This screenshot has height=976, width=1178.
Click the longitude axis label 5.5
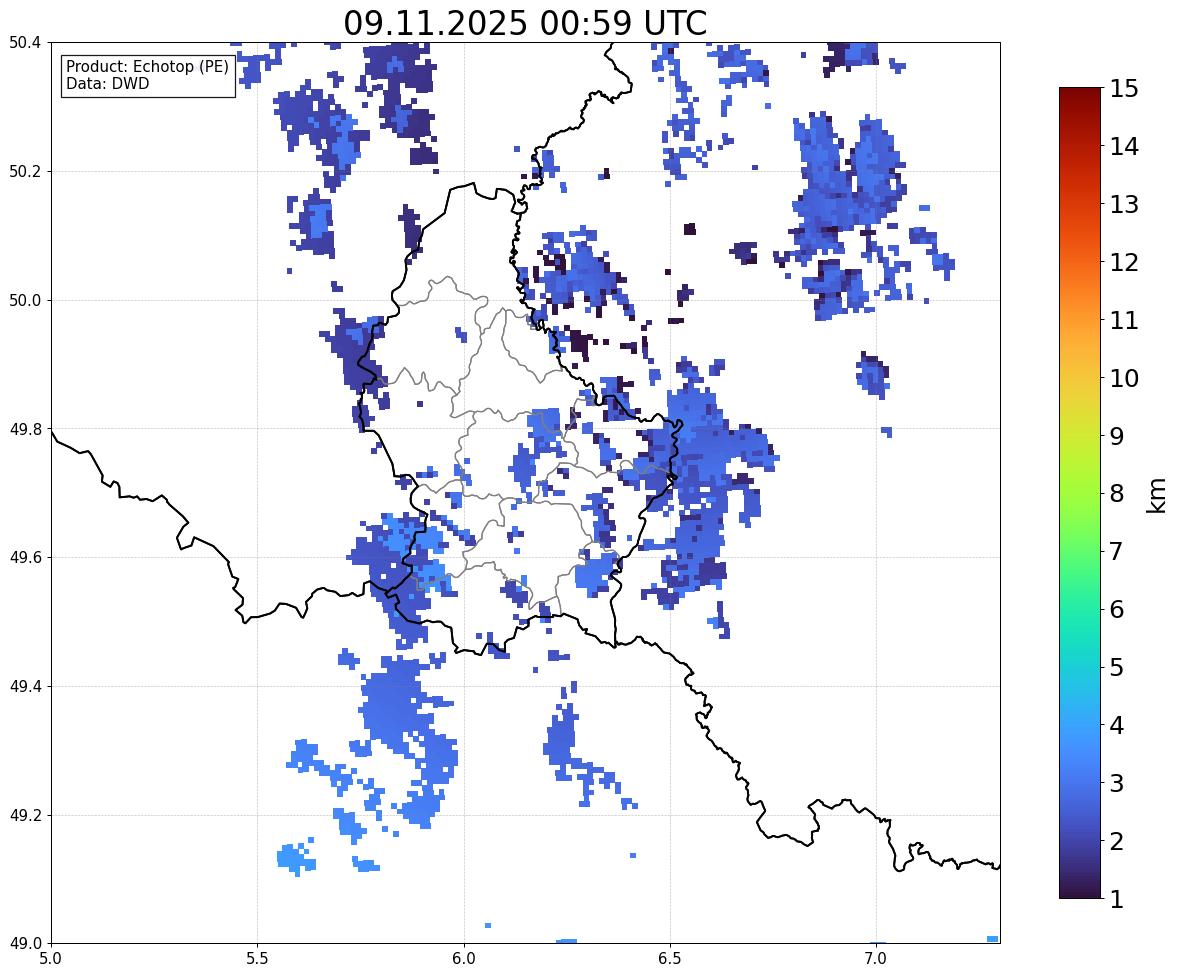[x=258, y=959]
